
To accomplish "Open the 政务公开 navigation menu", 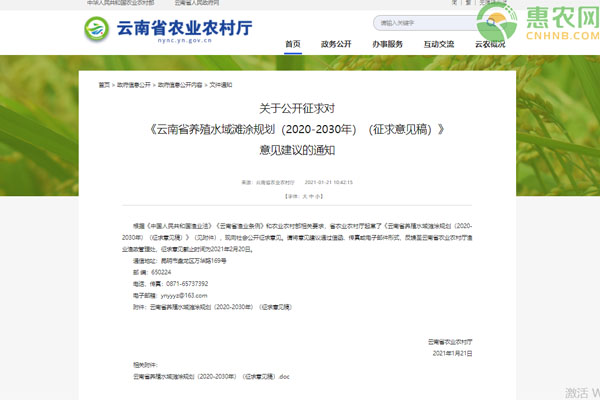I will 336,44.
